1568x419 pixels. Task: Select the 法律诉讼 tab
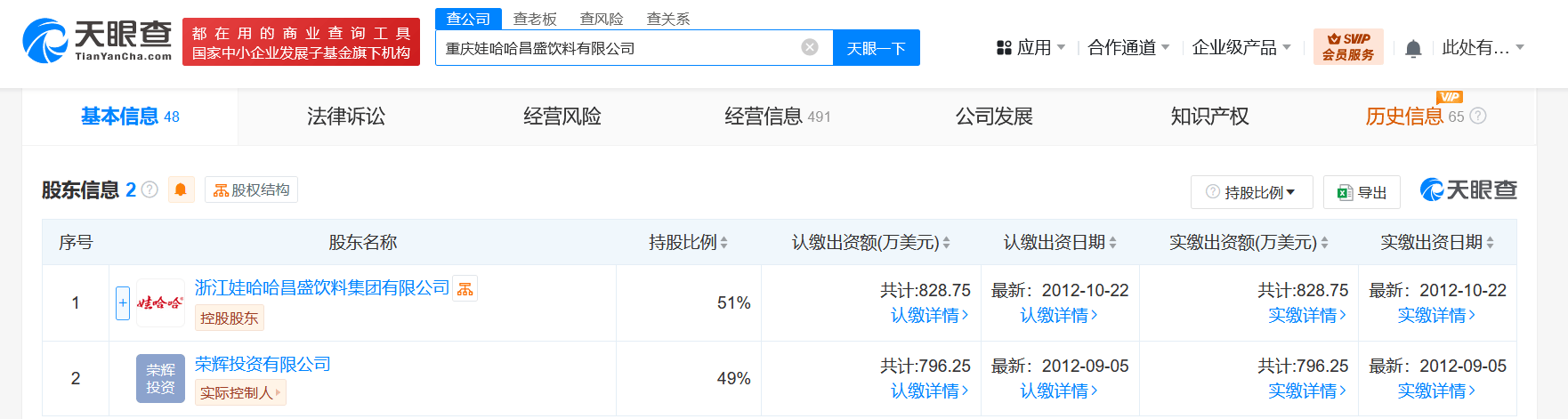(x=346, y=116)
